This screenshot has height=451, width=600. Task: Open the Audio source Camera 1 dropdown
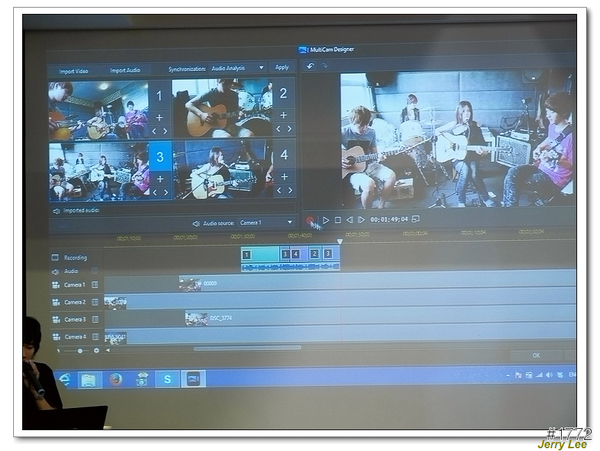tap(266, 222)
